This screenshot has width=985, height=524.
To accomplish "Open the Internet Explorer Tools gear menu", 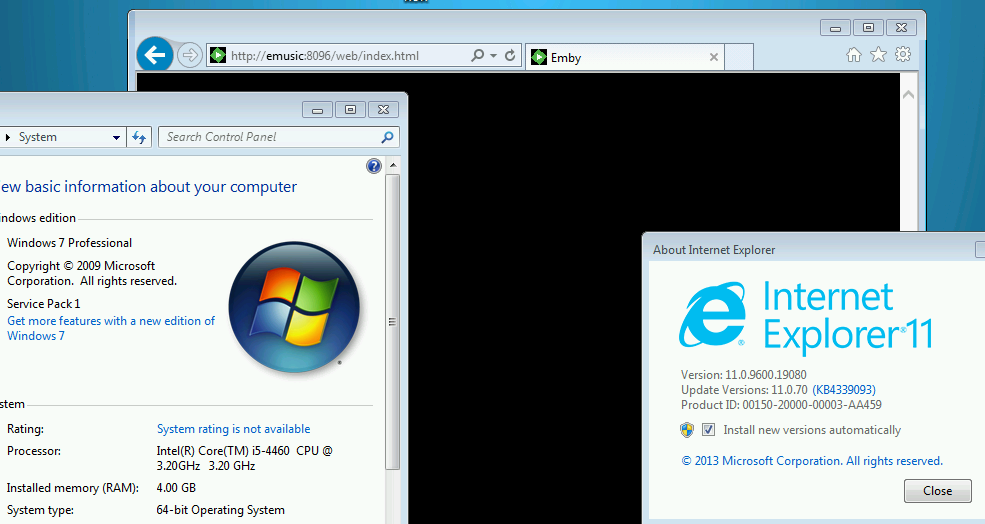I will (x=903, y=54).
